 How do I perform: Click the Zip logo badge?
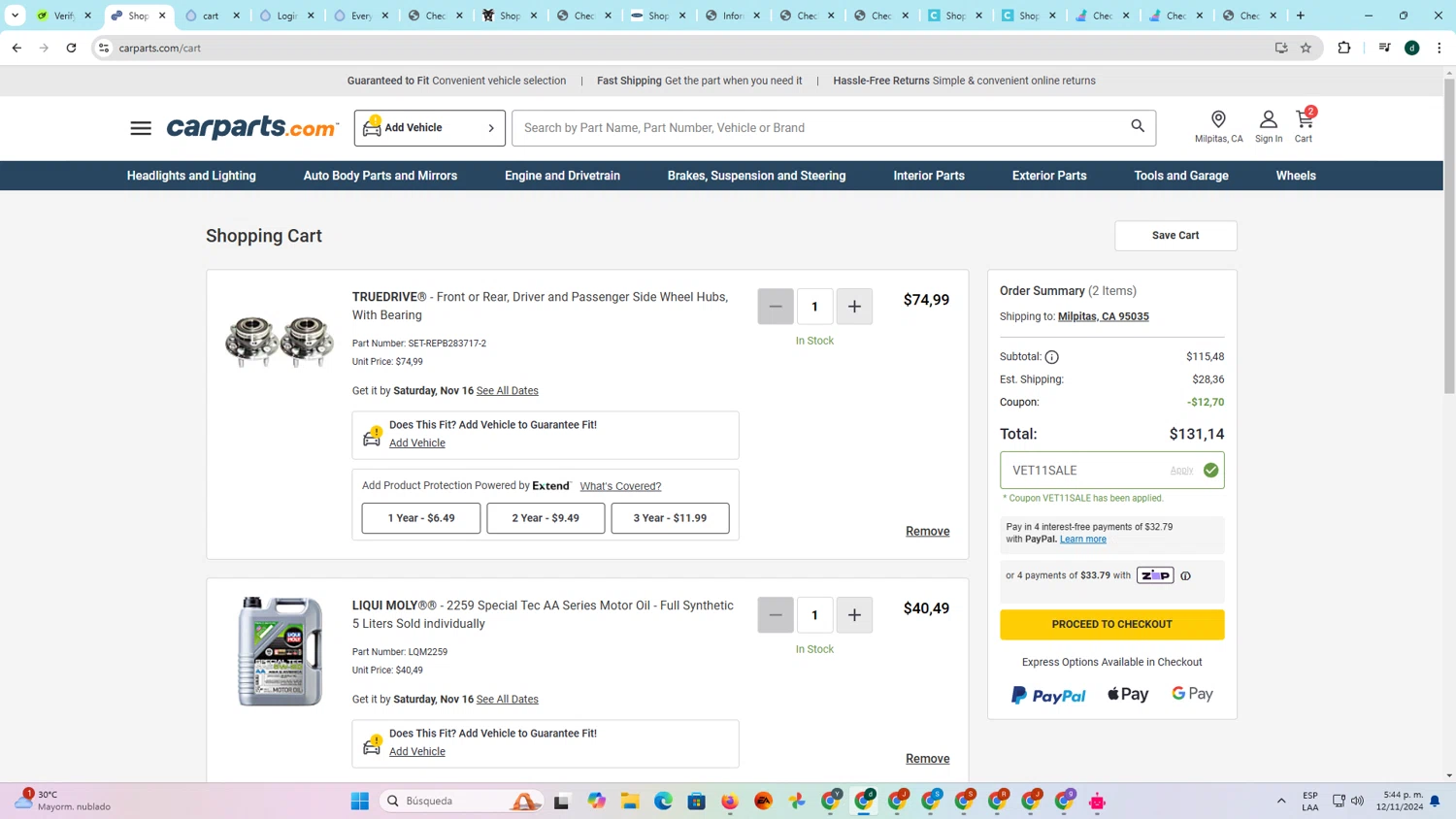coord(1155,575)
